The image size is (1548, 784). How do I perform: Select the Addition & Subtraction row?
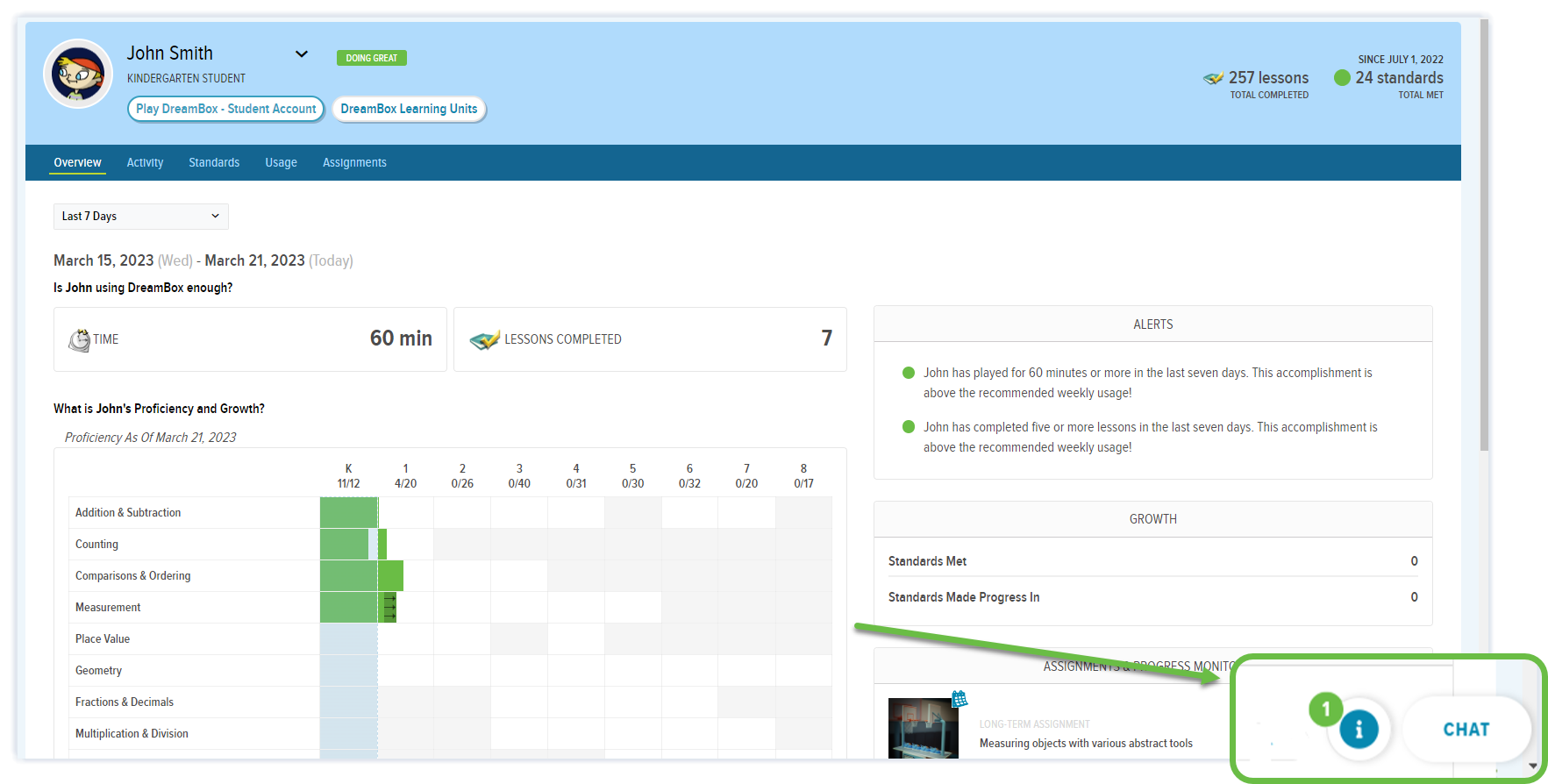pos(450,513)
